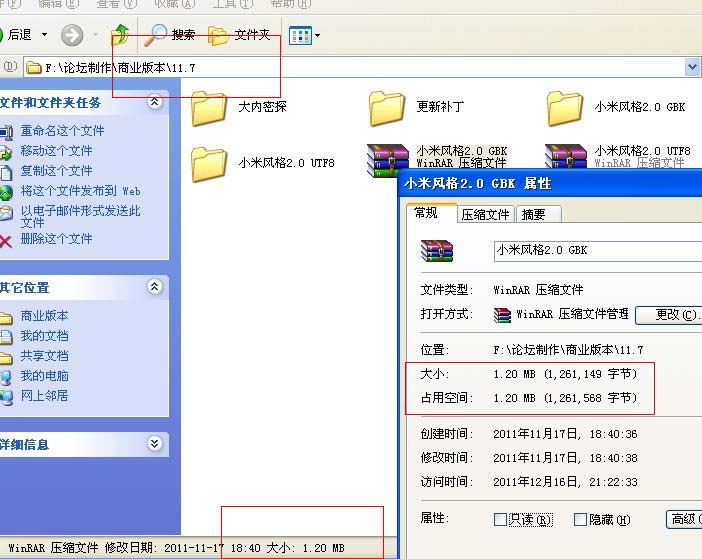Viewport: 702px width, 559px height.
Task: Click the file name field in properties
Action: click(x=598, y=251)
